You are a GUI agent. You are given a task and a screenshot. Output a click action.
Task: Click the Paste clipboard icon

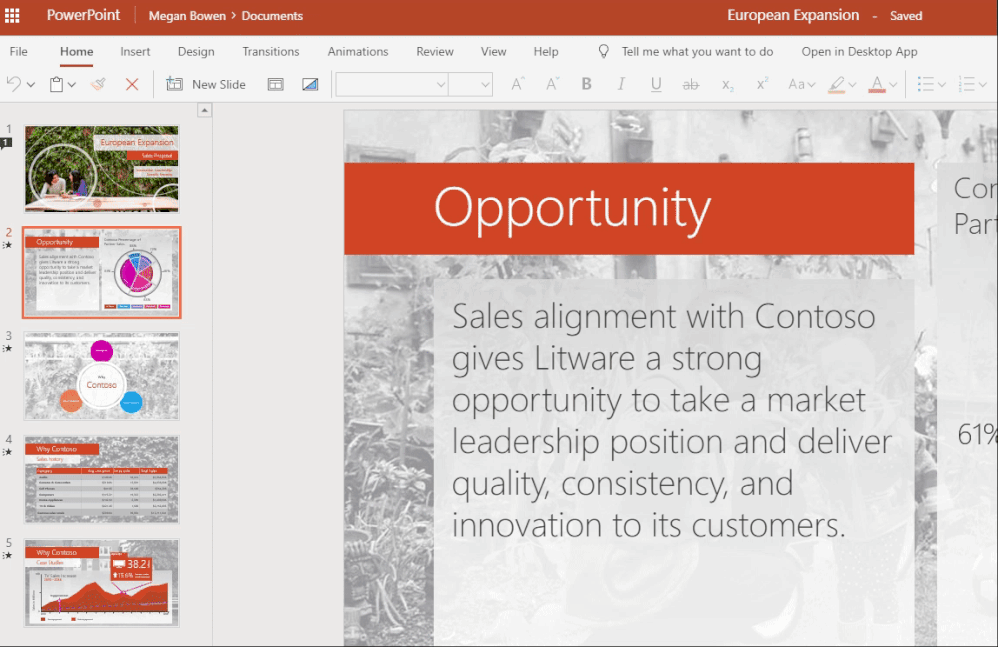pyautogui.click(x=57, y=84)
